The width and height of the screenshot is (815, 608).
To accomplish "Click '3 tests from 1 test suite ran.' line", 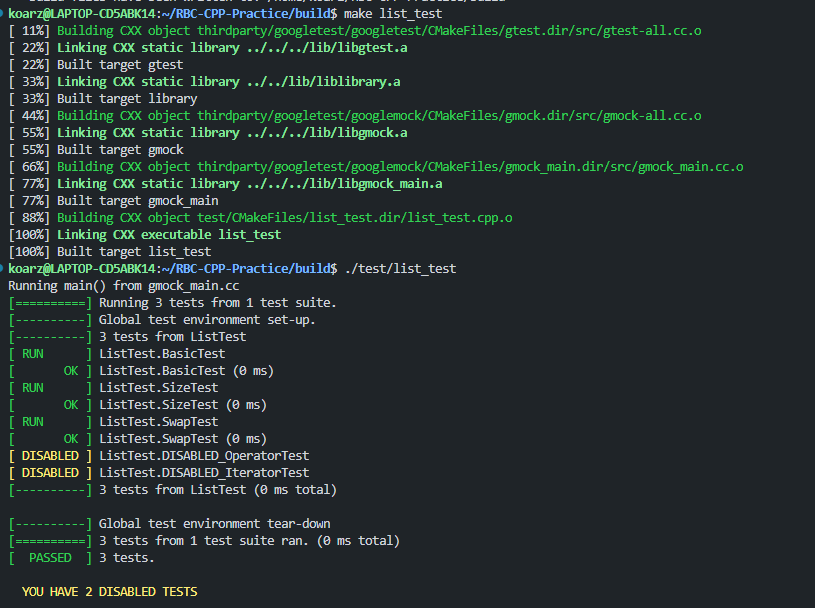I will click(249, 541).
